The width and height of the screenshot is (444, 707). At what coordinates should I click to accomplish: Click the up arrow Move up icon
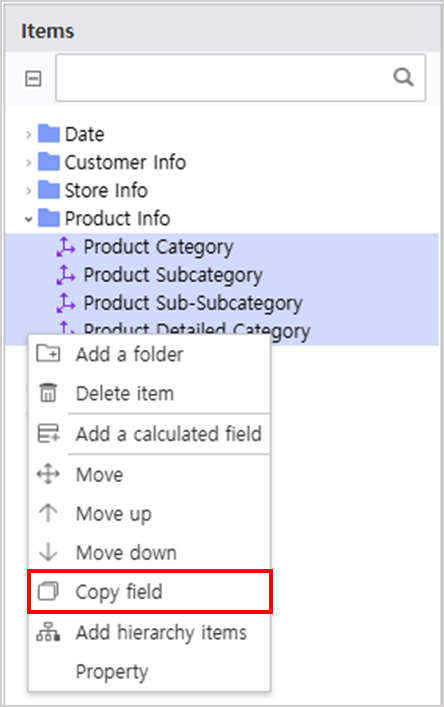tap(48, 513)
